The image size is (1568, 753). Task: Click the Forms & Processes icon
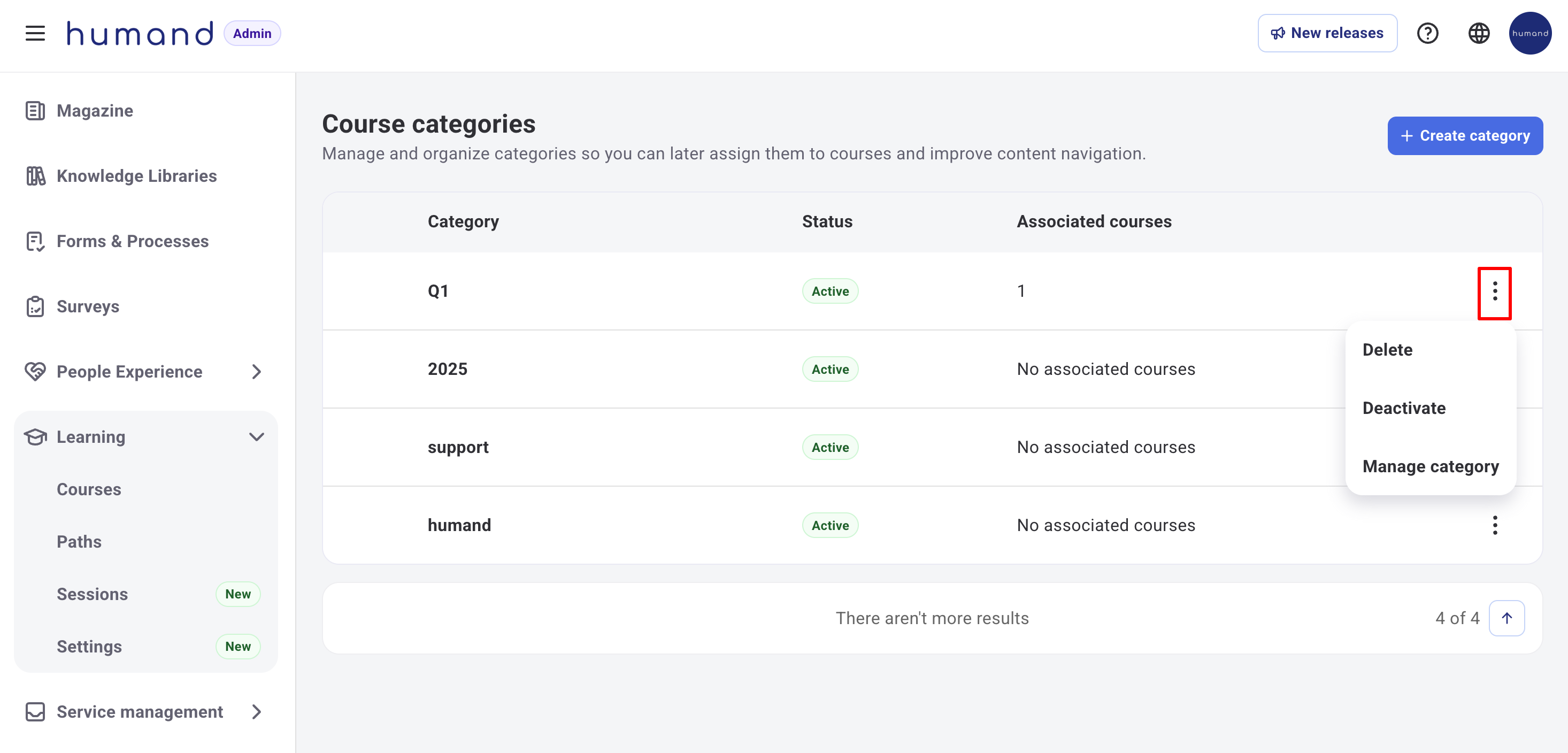[35, 241]
